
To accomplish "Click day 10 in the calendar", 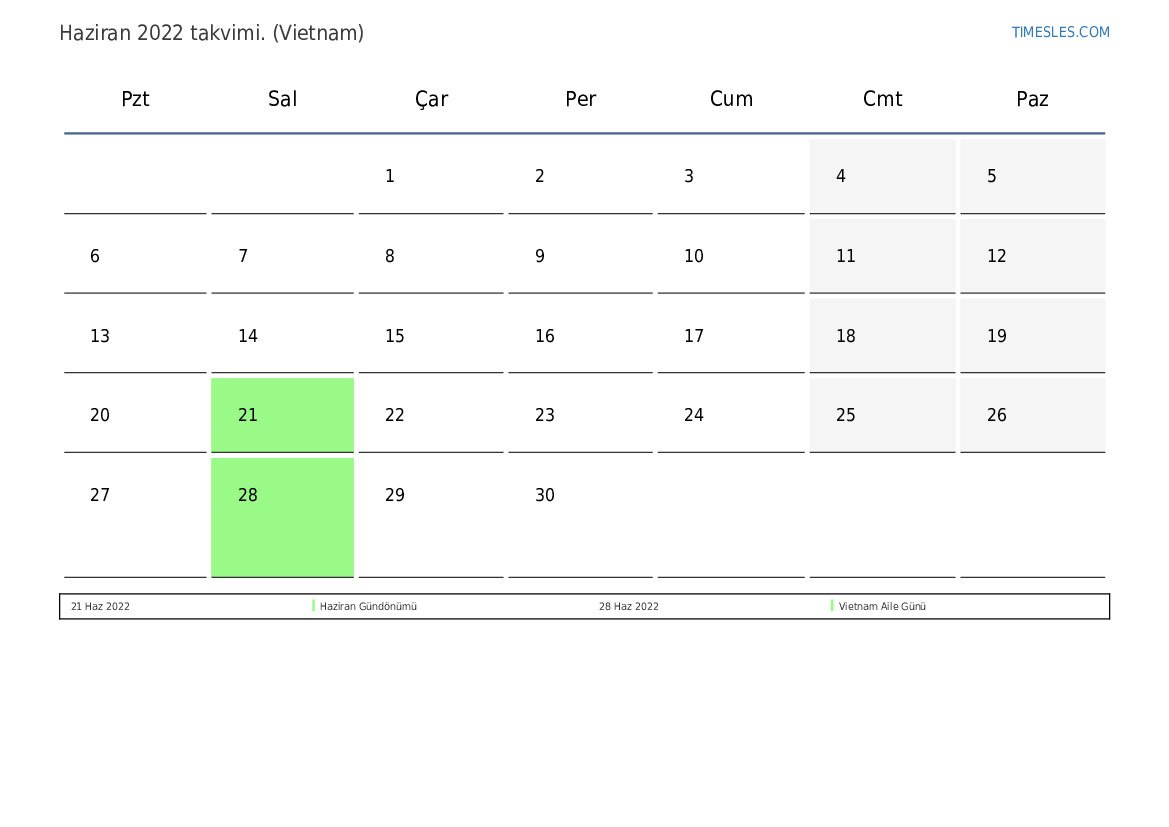I will point(731,256).
